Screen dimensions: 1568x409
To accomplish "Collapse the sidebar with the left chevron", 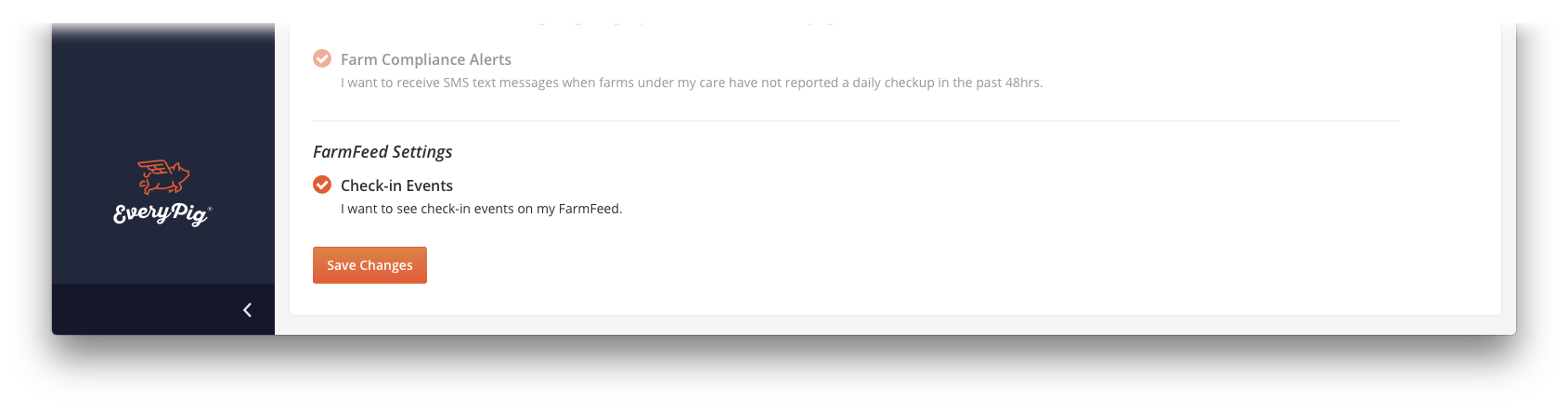I will 247,310.
